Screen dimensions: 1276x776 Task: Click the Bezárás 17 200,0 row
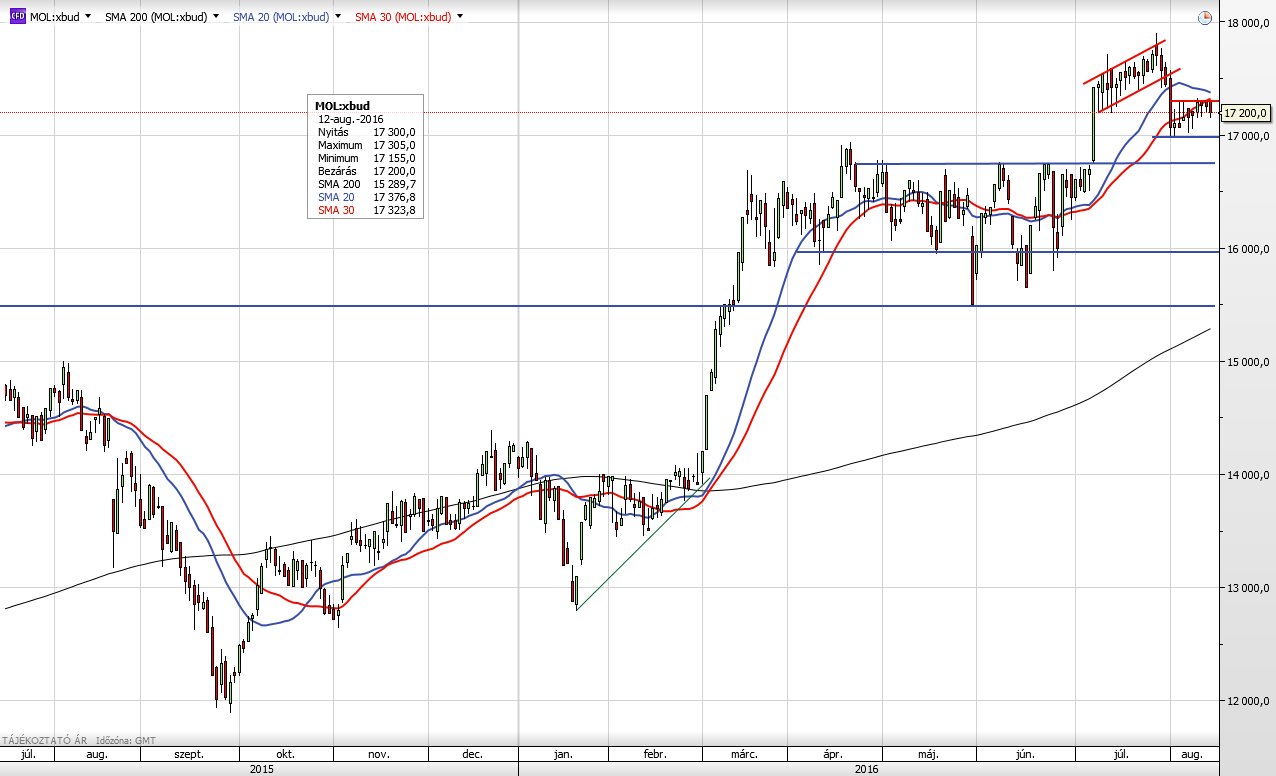366,171
